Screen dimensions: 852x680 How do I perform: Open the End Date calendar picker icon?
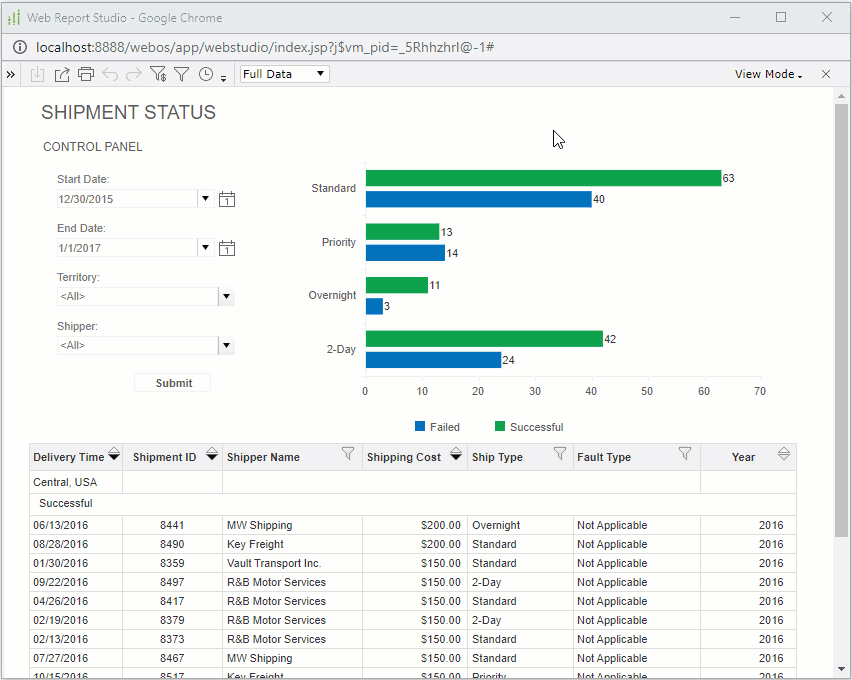tap(226, 248)
